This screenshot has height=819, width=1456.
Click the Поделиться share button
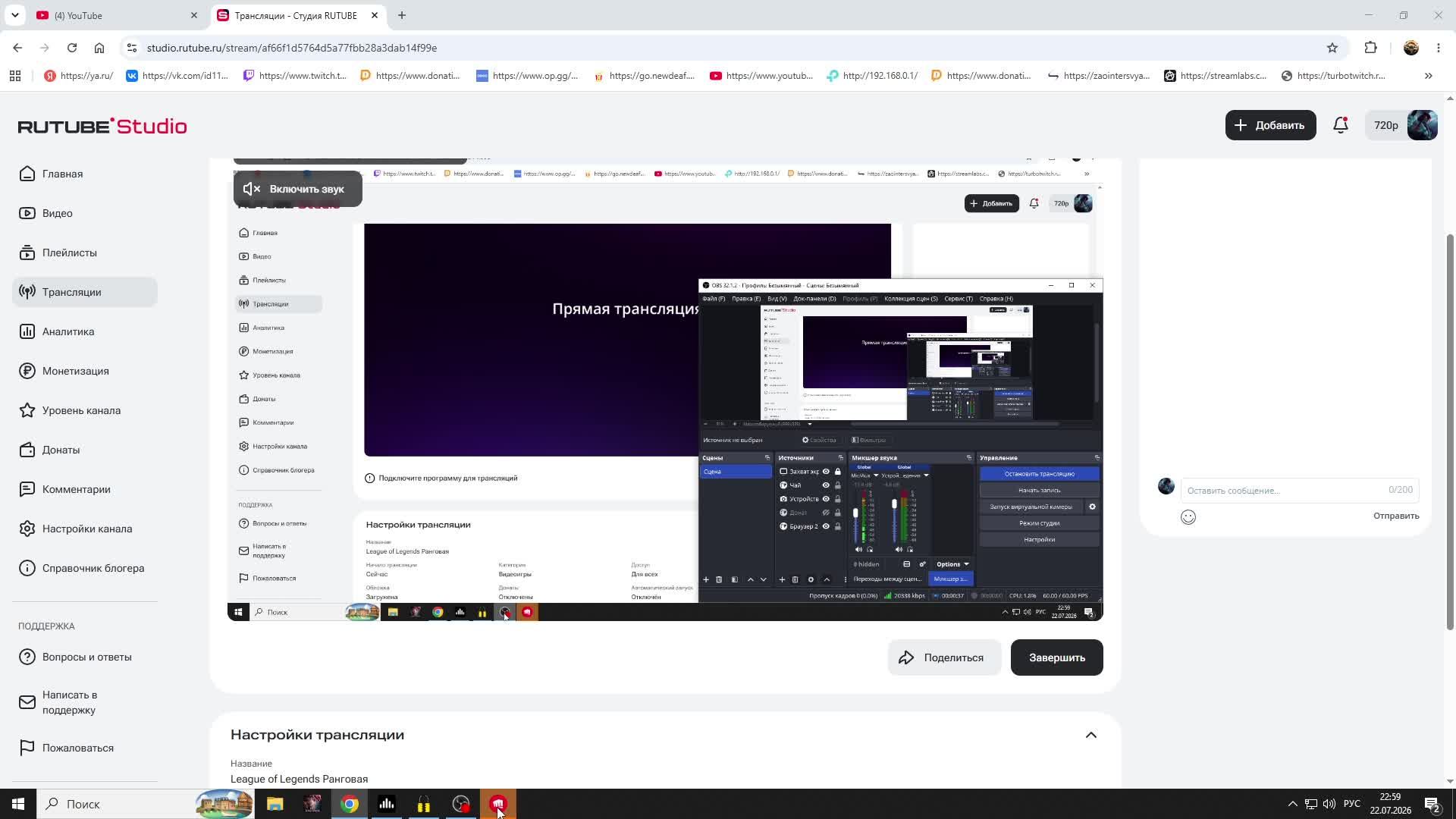click(944, 657)
